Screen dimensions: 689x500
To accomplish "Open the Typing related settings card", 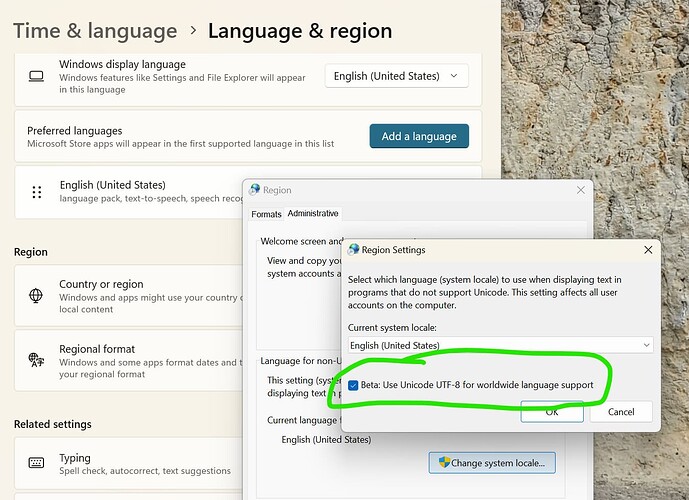I will pyautogui.click(x=128, y=463).
